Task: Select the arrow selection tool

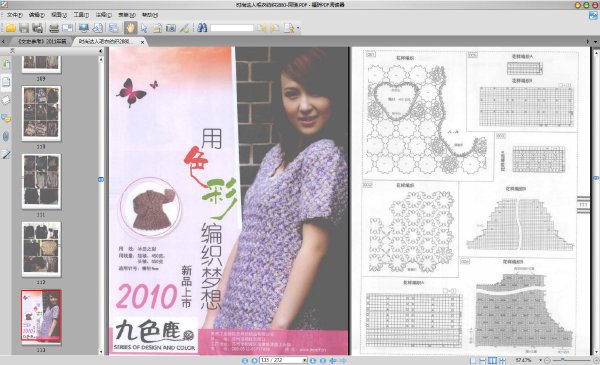Action: pyautogui.click(x=144, y=28)
